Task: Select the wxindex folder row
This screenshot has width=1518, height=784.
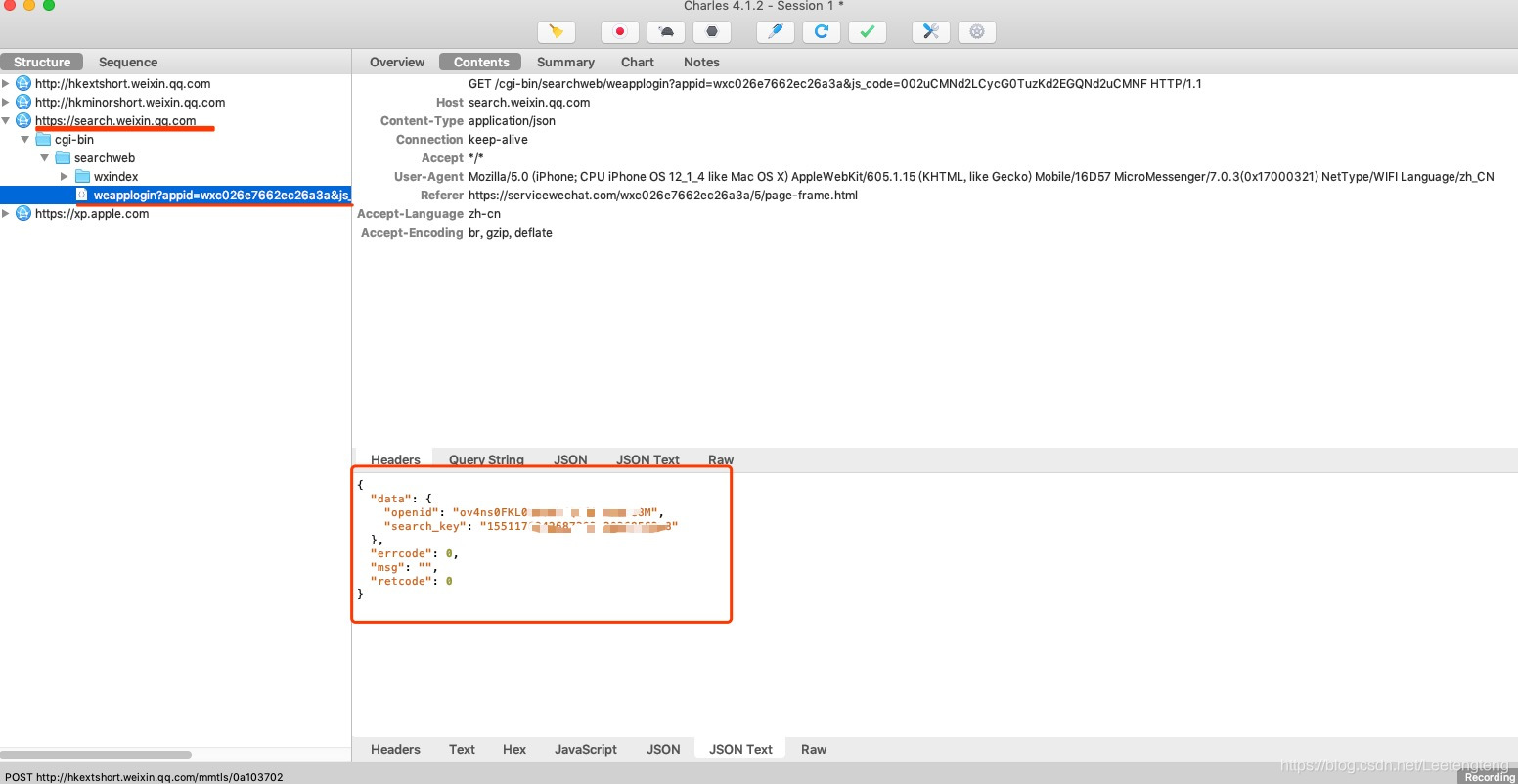Action: click(x=115, y=176)
